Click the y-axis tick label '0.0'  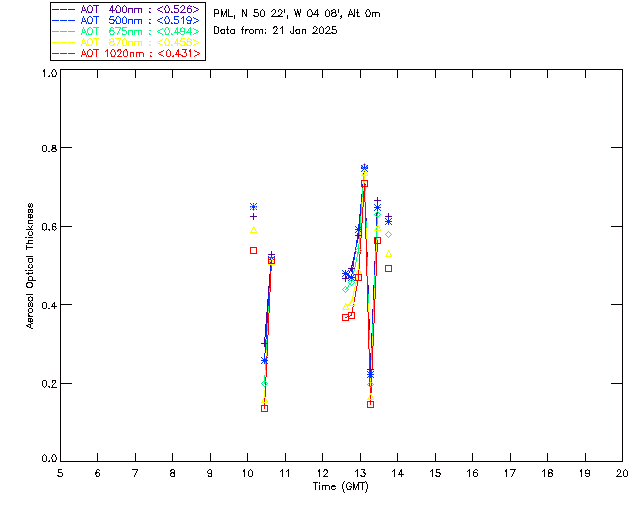[x=49, y=459]
